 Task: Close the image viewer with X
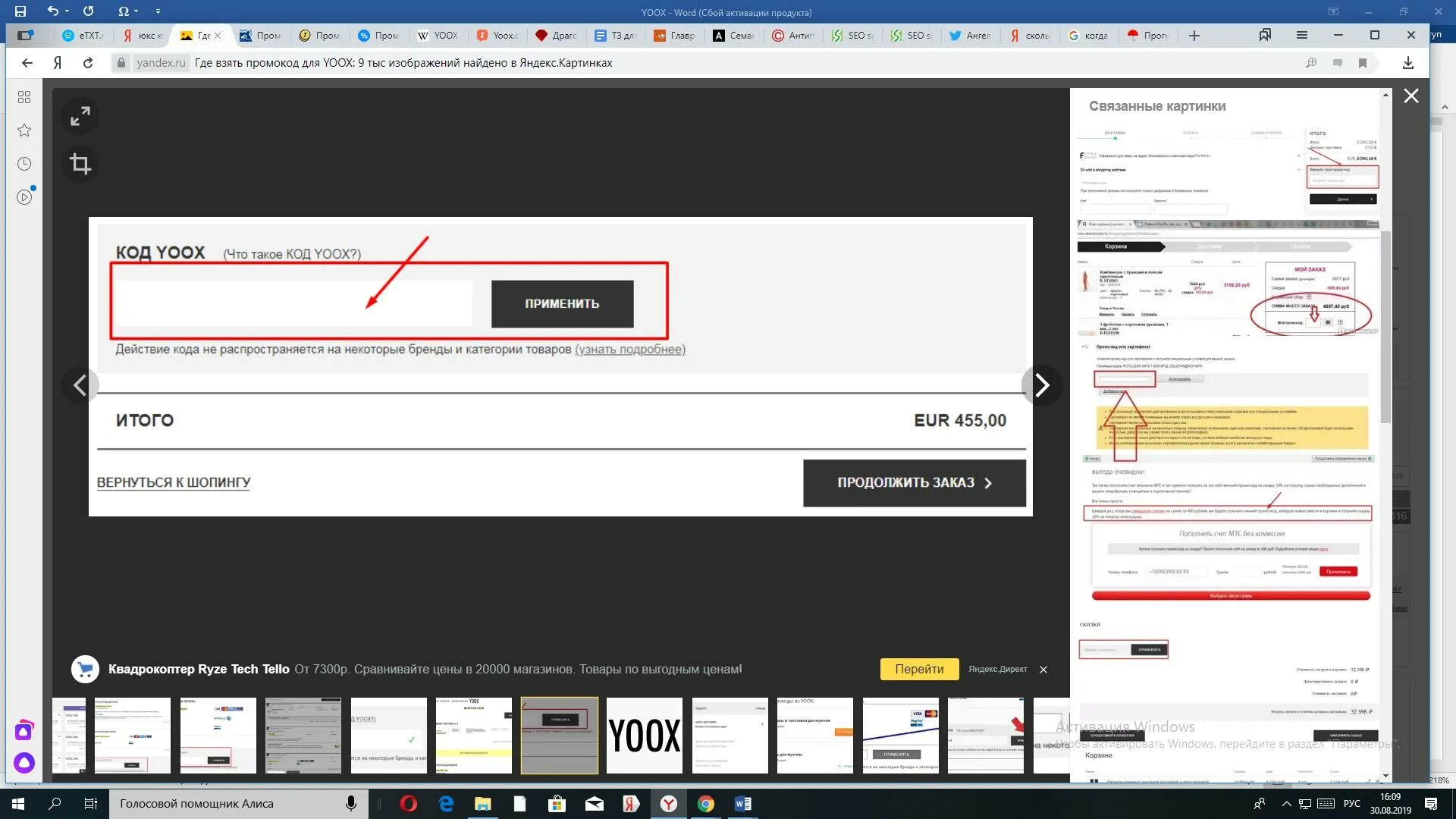pyautogui.click(x=1410, y=96)
